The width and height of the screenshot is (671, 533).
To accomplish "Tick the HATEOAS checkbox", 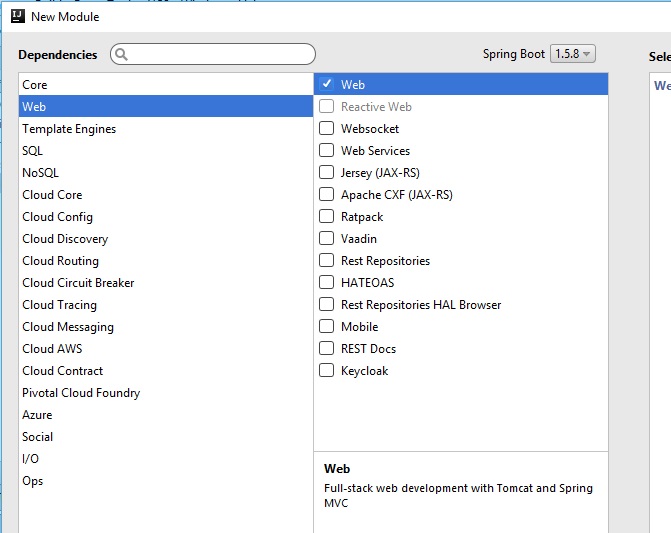I will pos(327,282).
